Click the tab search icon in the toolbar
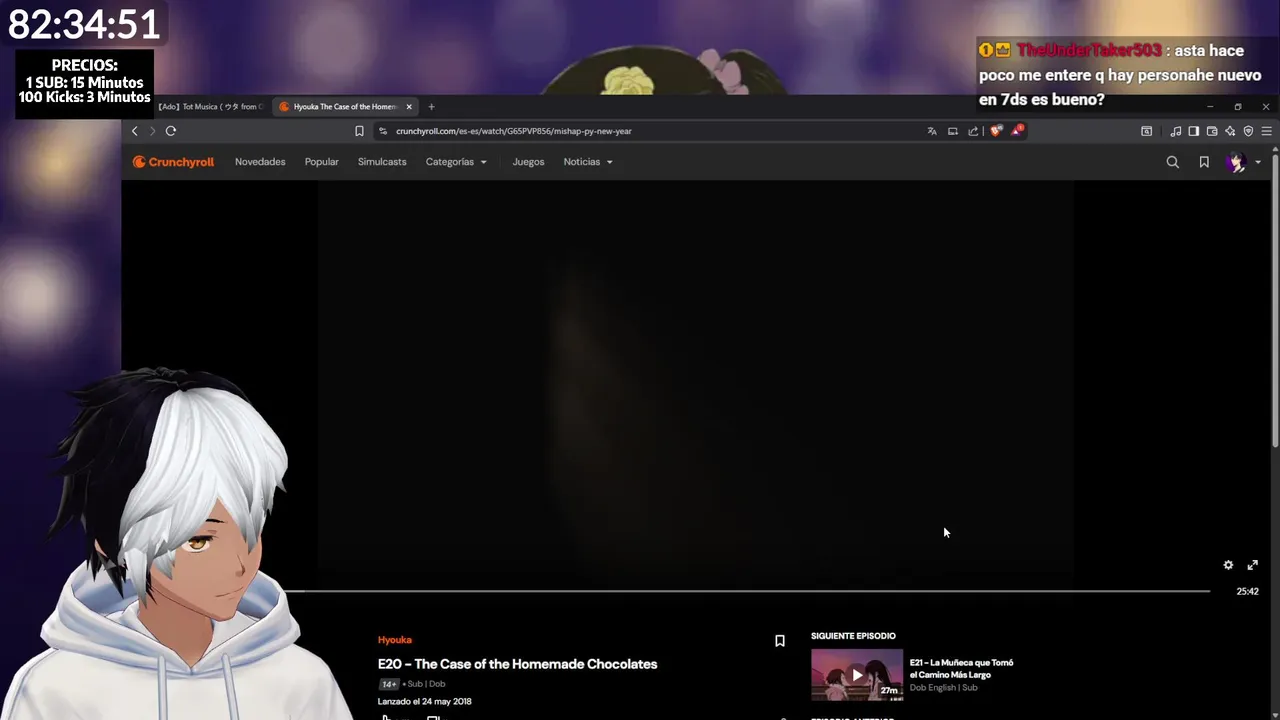 pyautogui.click(x=1147, y=131)
